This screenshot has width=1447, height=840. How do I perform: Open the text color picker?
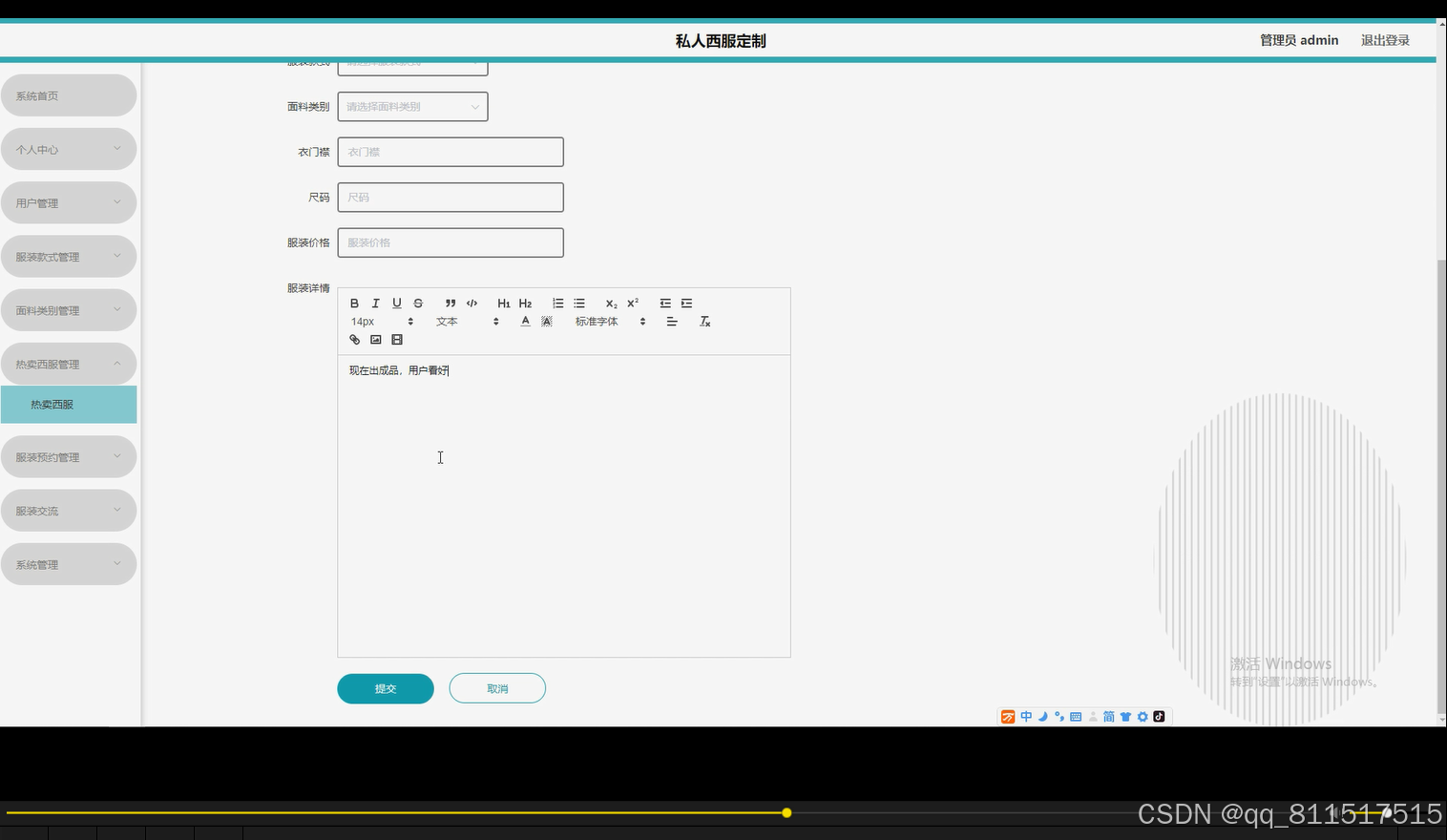[525, 322]
